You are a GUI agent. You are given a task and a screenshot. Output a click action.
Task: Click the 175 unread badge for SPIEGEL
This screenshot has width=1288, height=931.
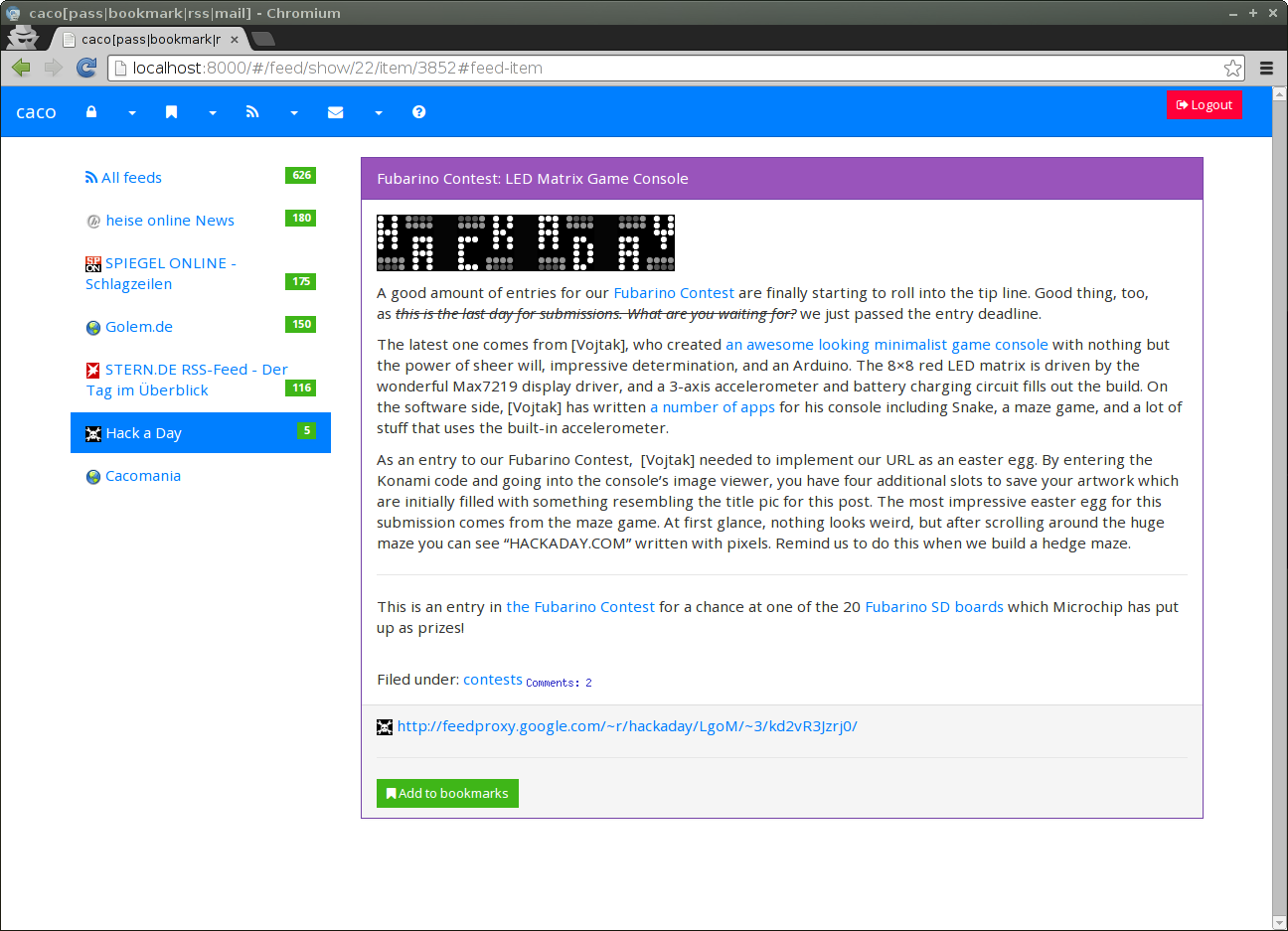coord(301,281)
